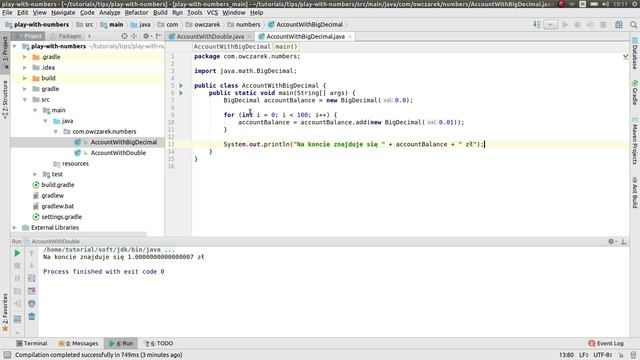
Task: Close the AccountWithBigDecimal.java tab
Action: point(350,37)
